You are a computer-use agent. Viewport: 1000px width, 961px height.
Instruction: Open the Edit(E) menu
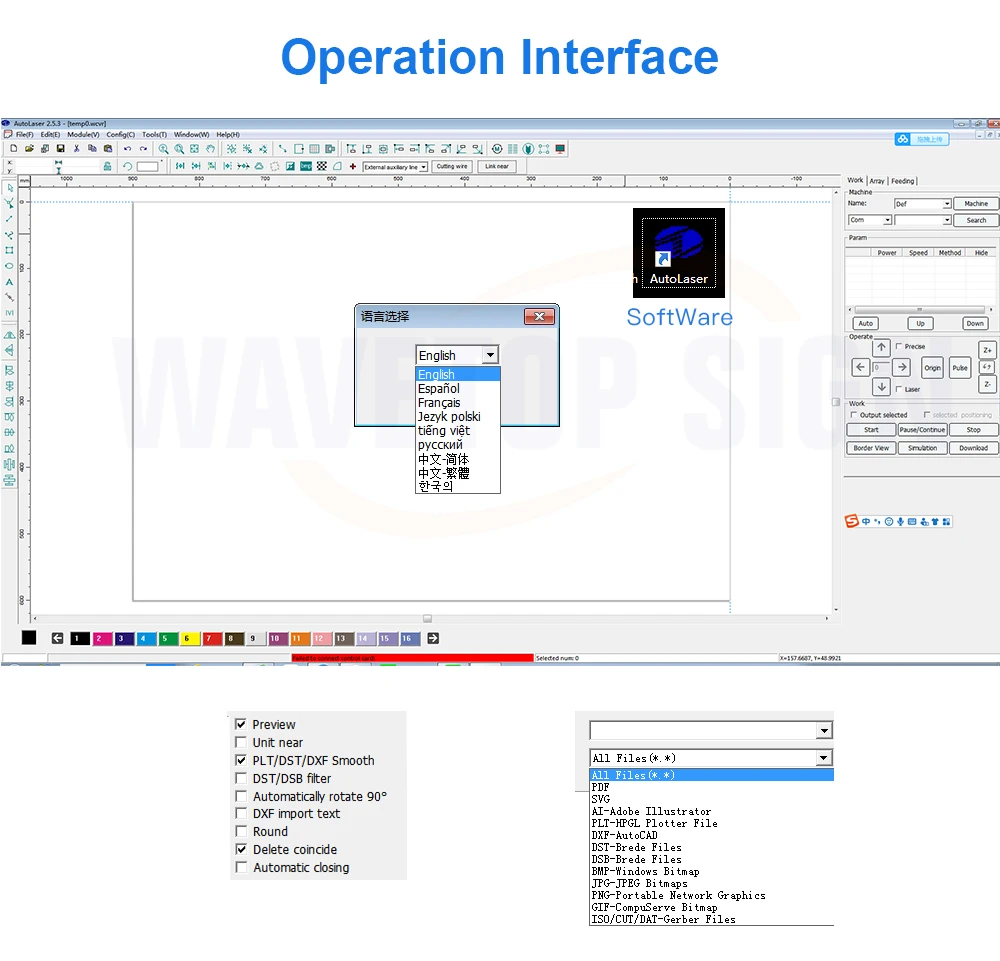click(x=50, y=135)
